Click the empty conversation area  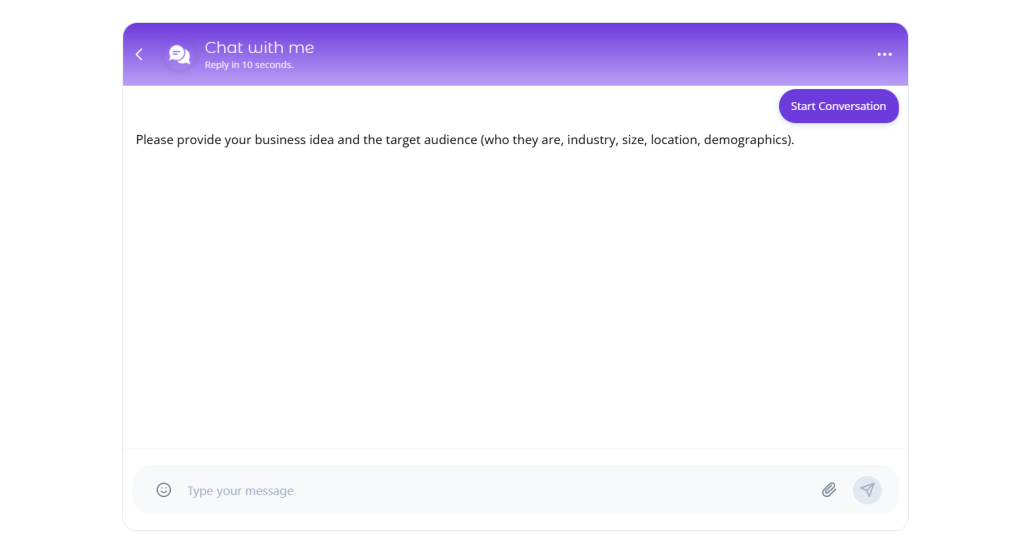click(515, 300)
